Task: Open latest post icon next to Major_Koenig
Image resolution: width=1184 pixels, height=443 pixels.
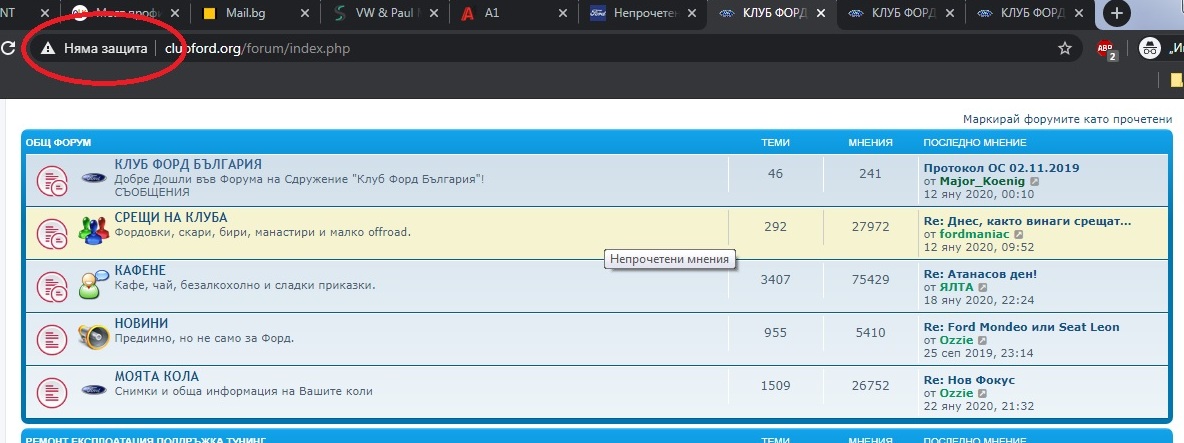Action: [x=1035, y=182]
